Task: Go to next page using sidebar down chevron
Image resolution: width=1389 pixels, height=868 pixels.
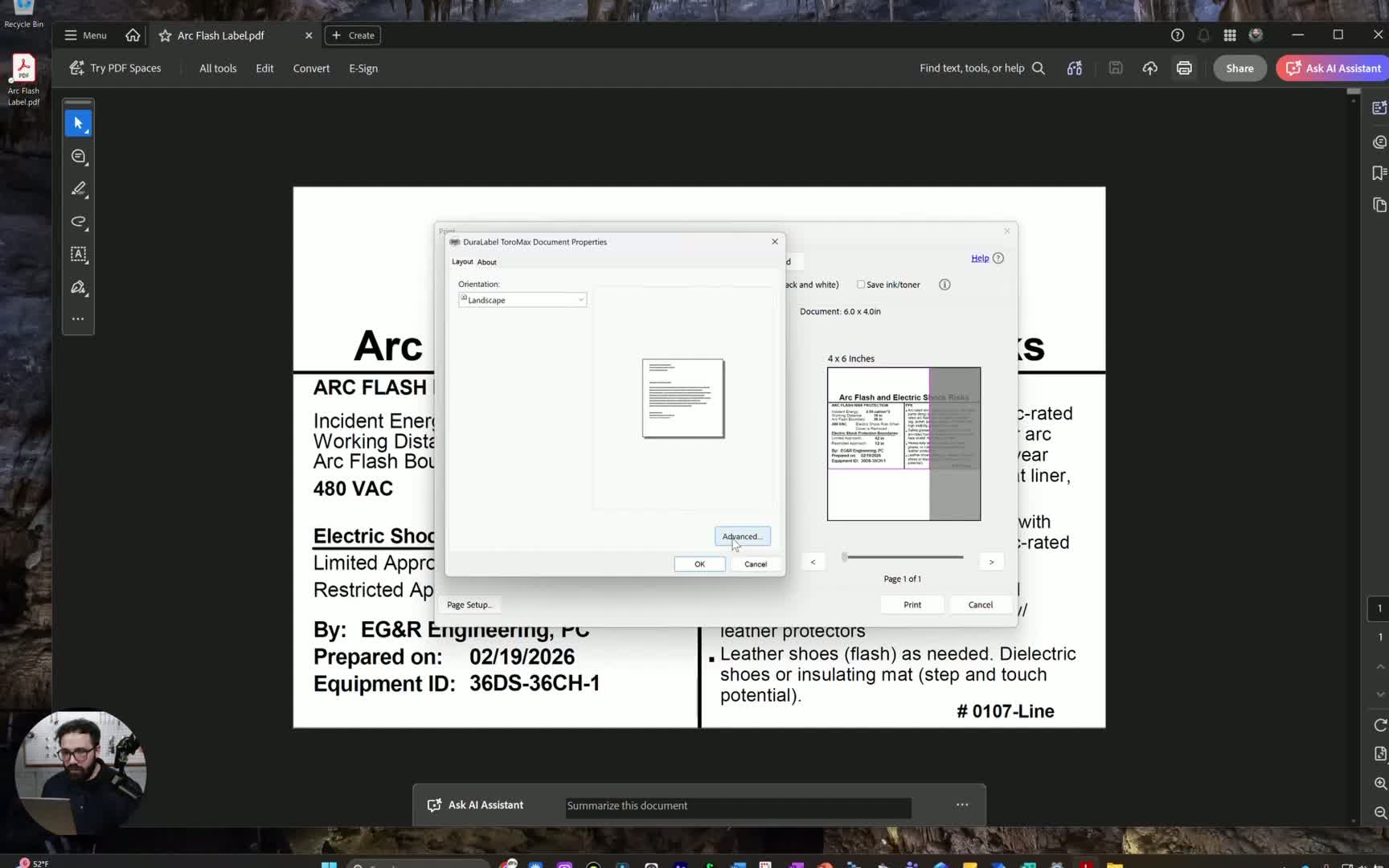Action: [1380, 694]
